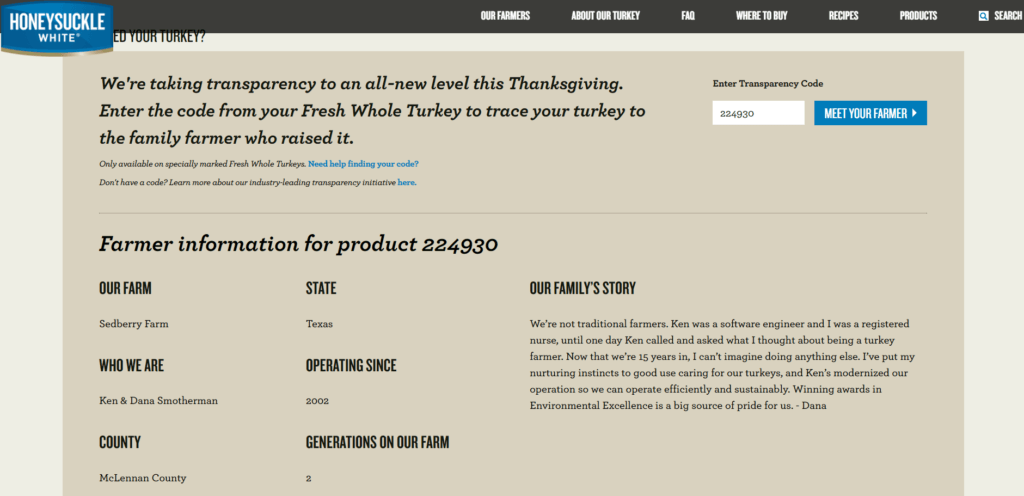The image size is (1024, 496).
Task: Click the Ken & Dana Smotherman text
Action: (158, 401)
